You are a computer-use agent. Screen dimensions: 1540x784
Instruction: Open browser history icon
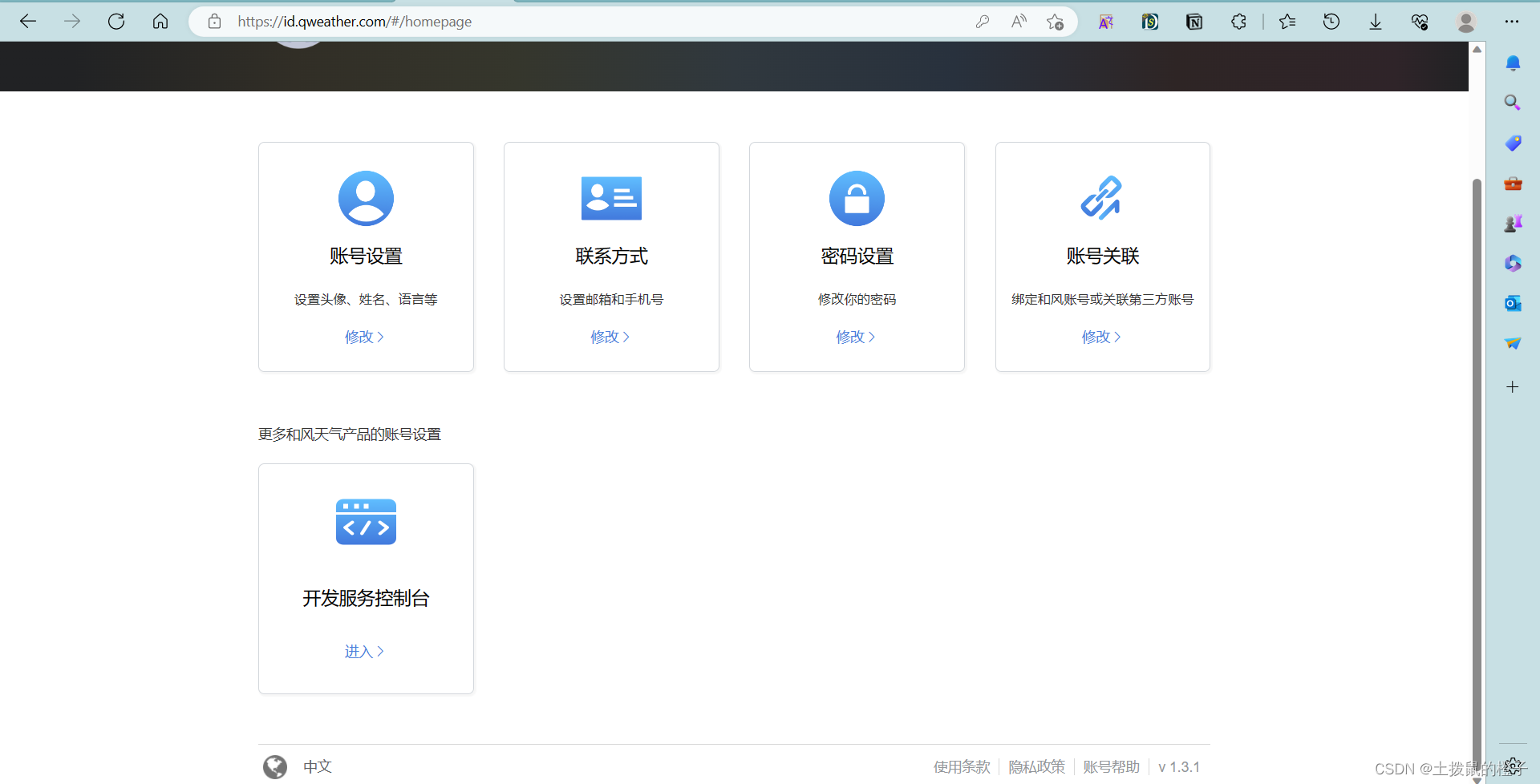click(x=1331, y=22)
